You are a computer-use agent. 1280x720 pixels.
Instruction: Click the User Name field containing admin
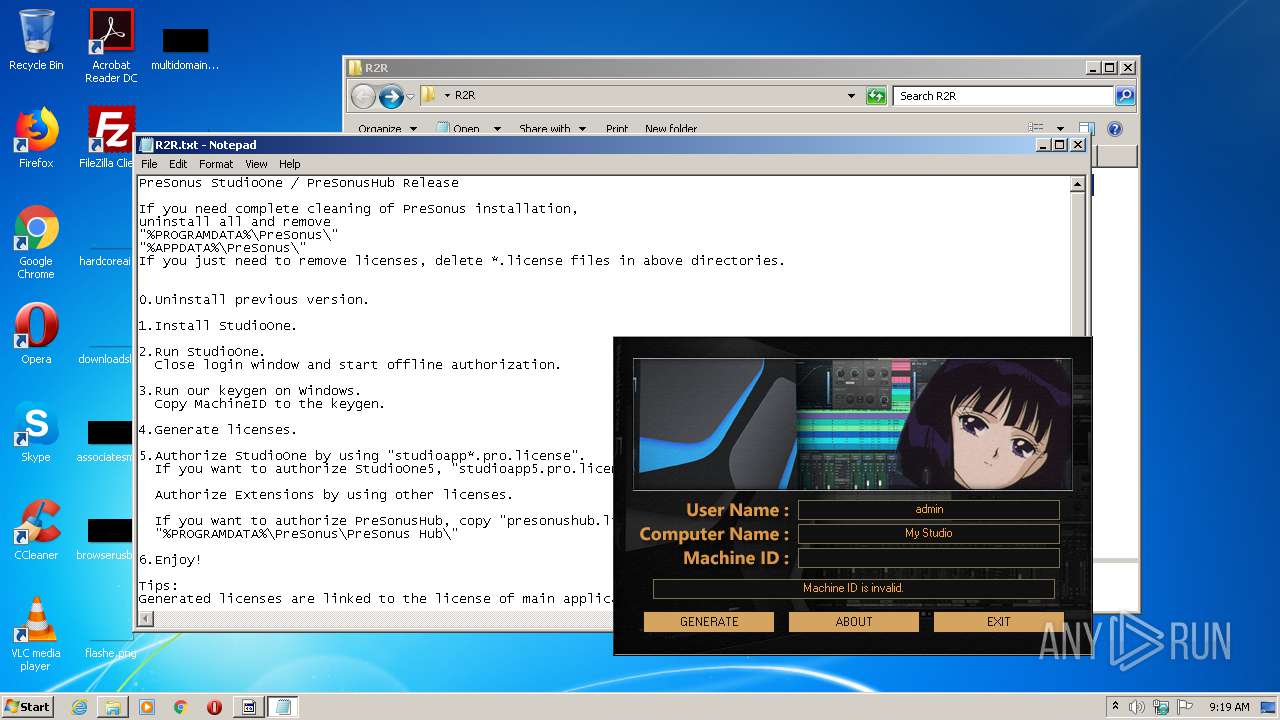929,510
